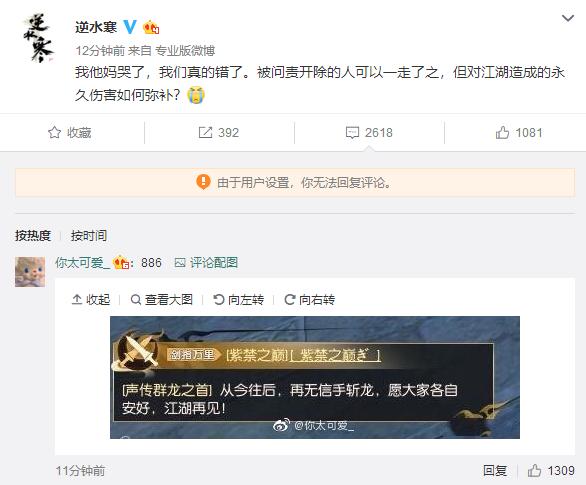Viewport: 586px width, 485px height.
Task: Rotate the image right with 向右转
Action: point(309,300)
